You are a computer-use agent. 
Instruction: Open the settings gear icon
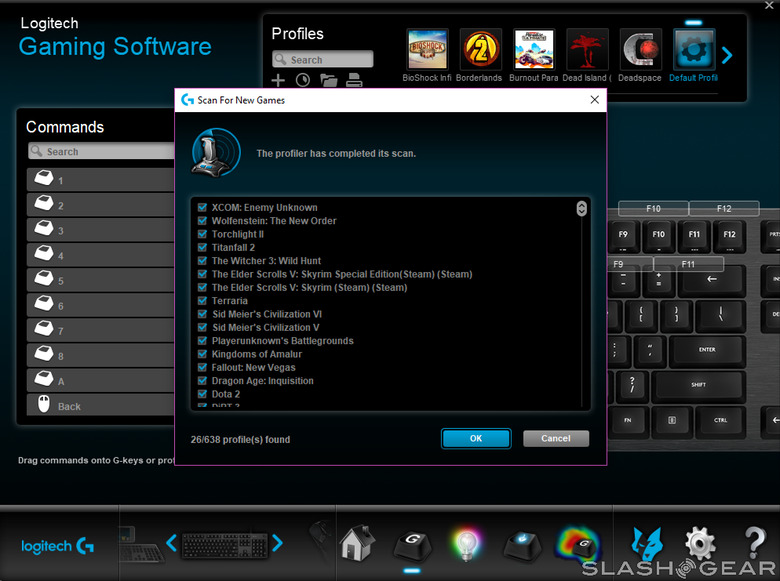[700, 544]
